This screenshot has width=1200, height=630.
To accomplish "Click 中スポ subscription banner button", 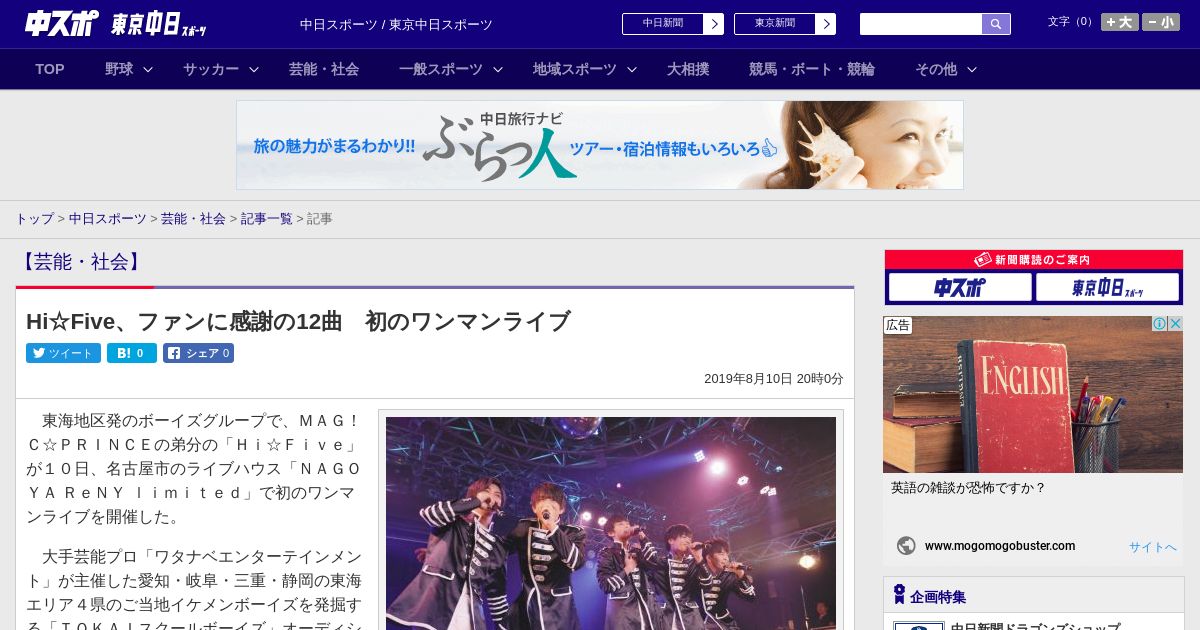I will [959, 288].
